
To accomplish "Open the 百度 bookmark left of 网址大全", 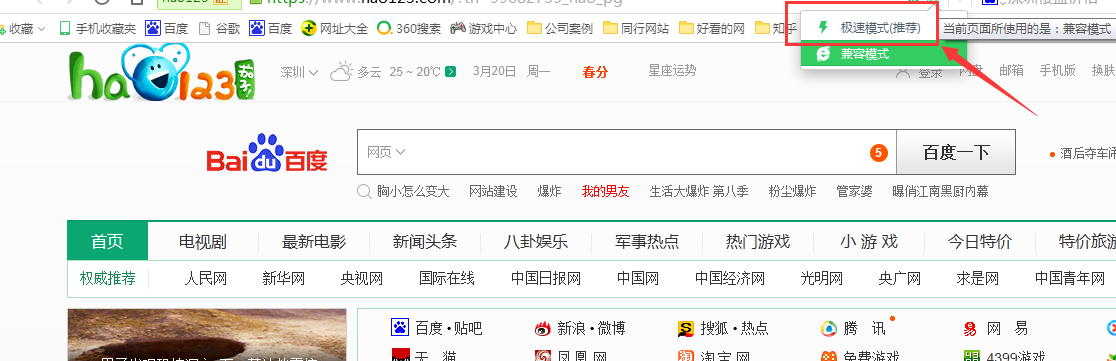I will tap(270, 28).
